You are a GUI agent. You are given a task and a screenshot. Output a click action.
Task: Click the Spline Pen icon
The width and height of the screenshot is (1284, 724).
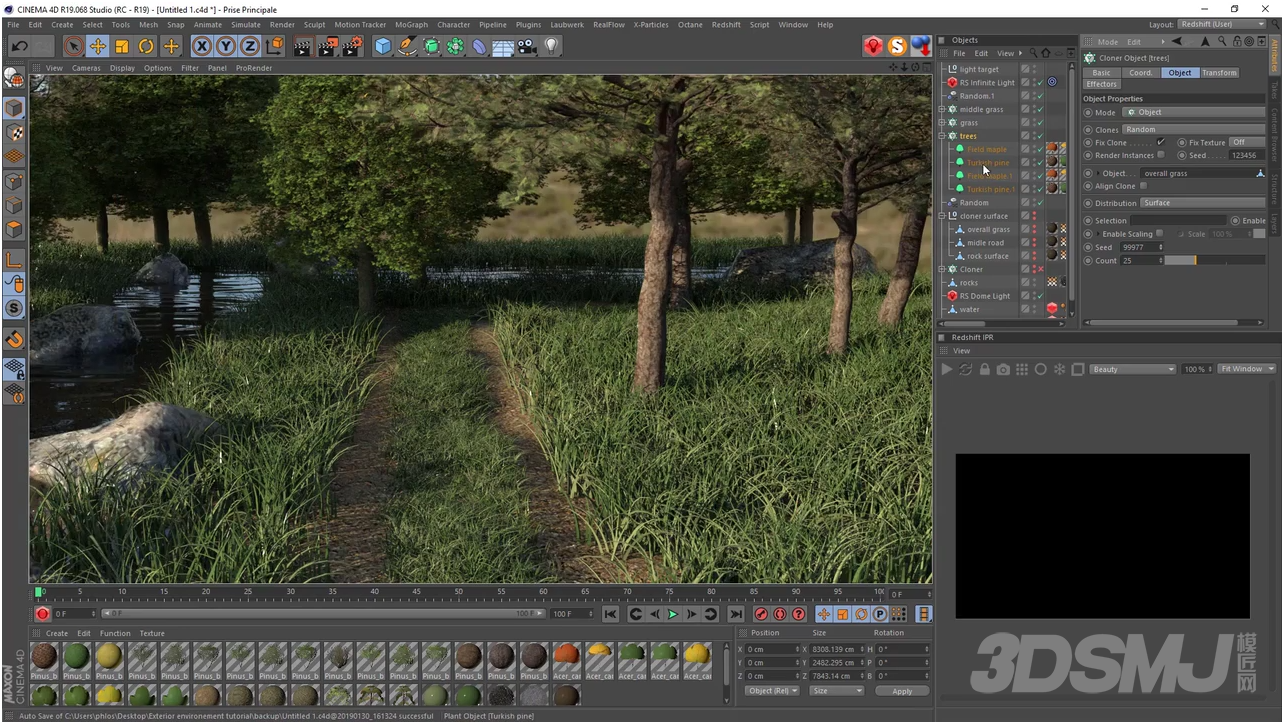(x=407, y=46)
